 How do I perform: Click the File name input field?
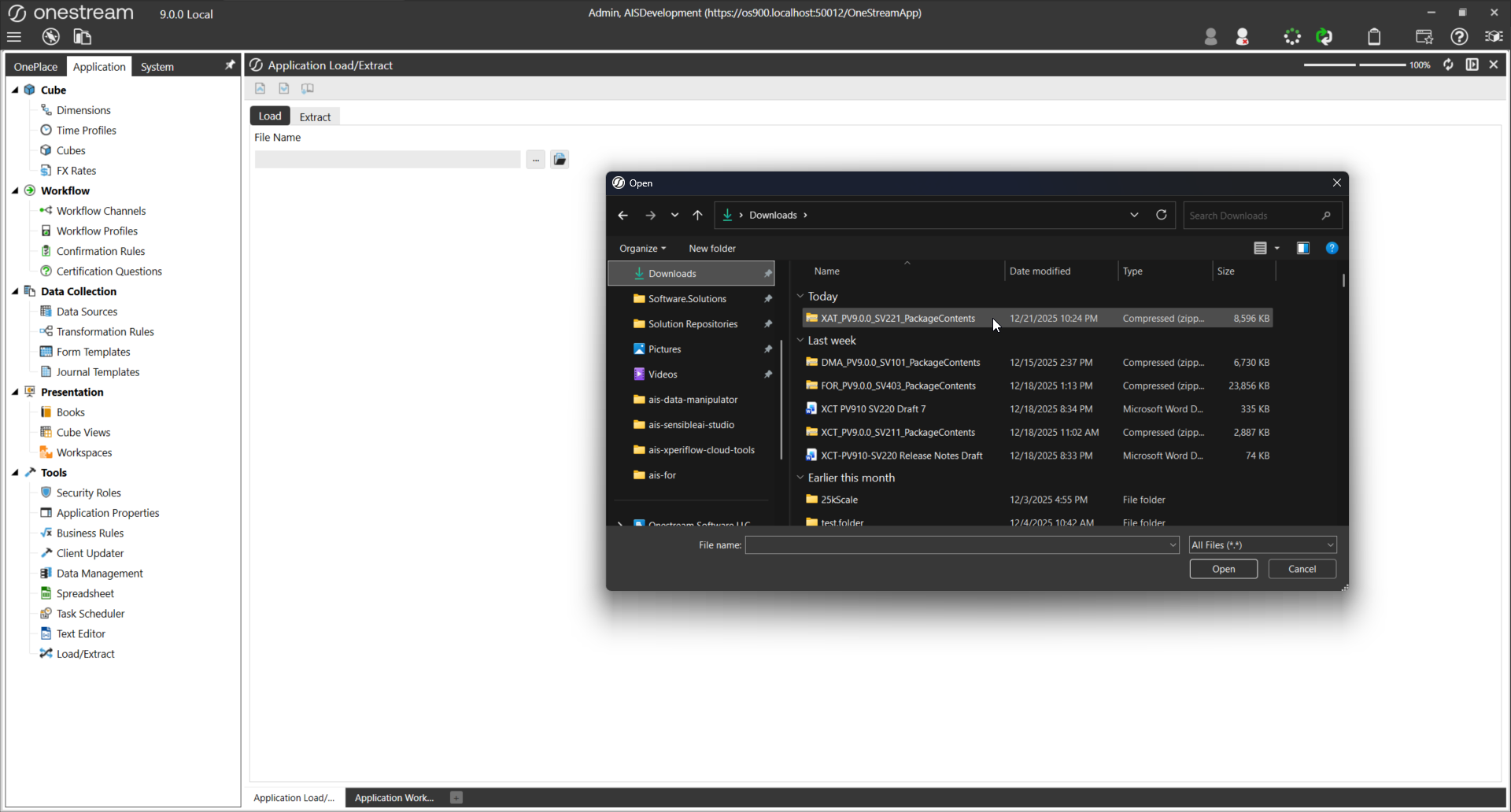(x=955, y=544)
